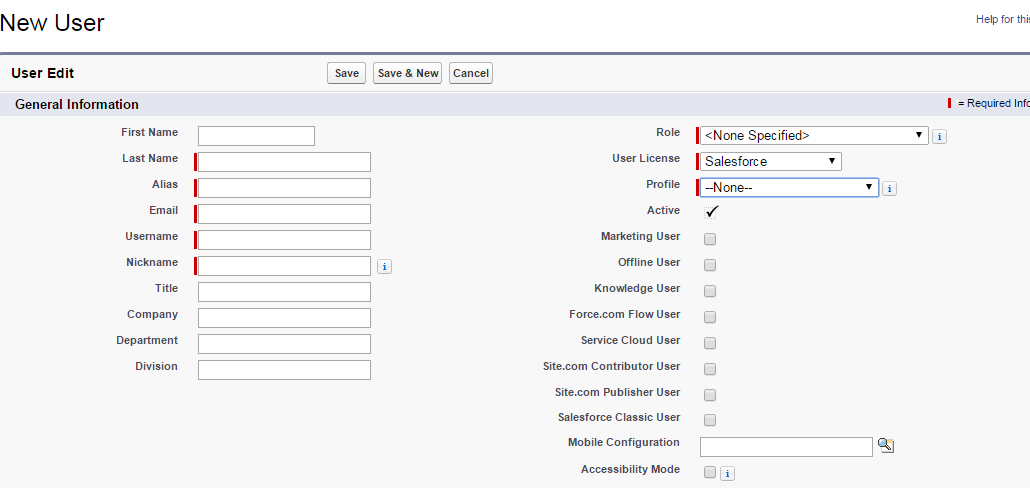
Task: Click the Cancel button
Action: (x=470, y=73)
